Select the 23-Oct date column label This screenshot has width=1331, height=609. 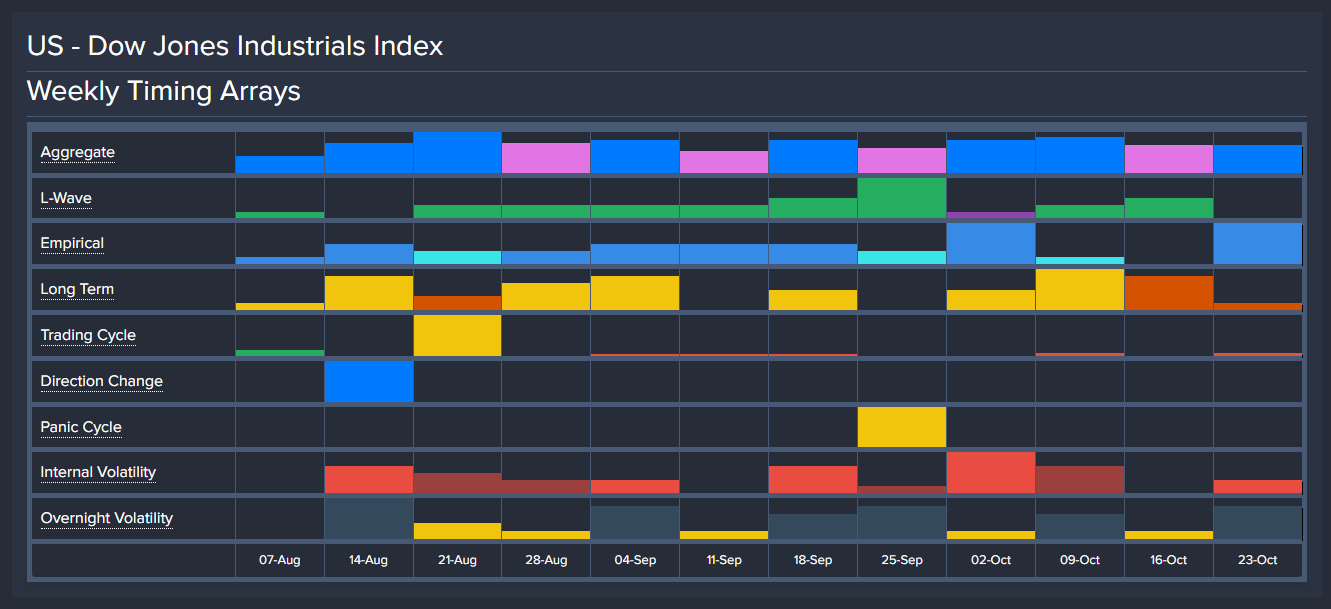coord(1257,560)
